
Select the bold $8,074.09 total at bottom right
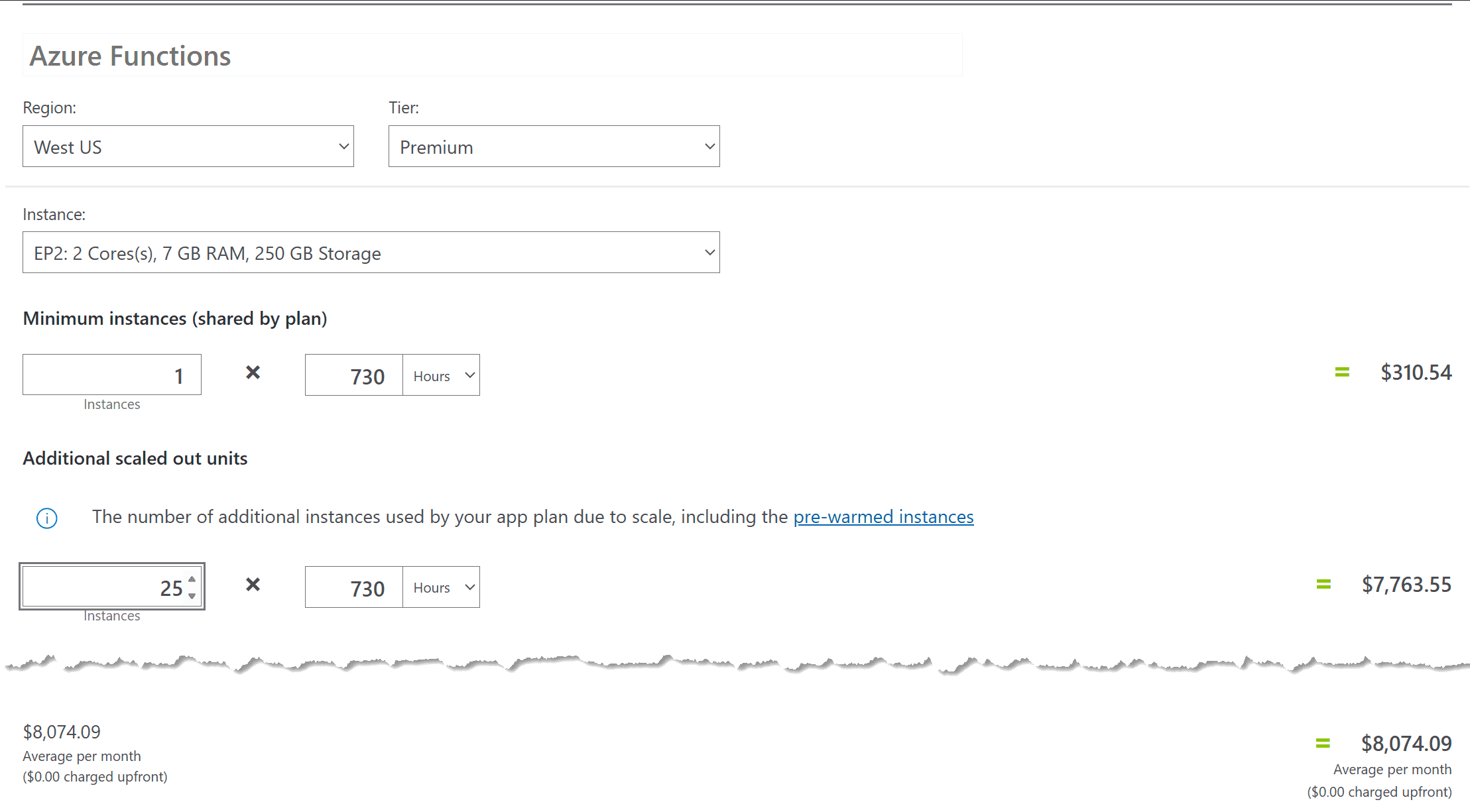pos(1406,744)
